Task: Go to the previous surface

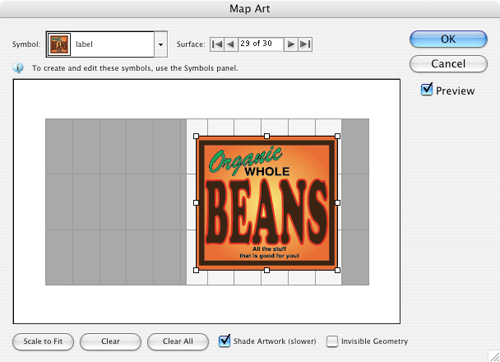Action: pos(231,44)
